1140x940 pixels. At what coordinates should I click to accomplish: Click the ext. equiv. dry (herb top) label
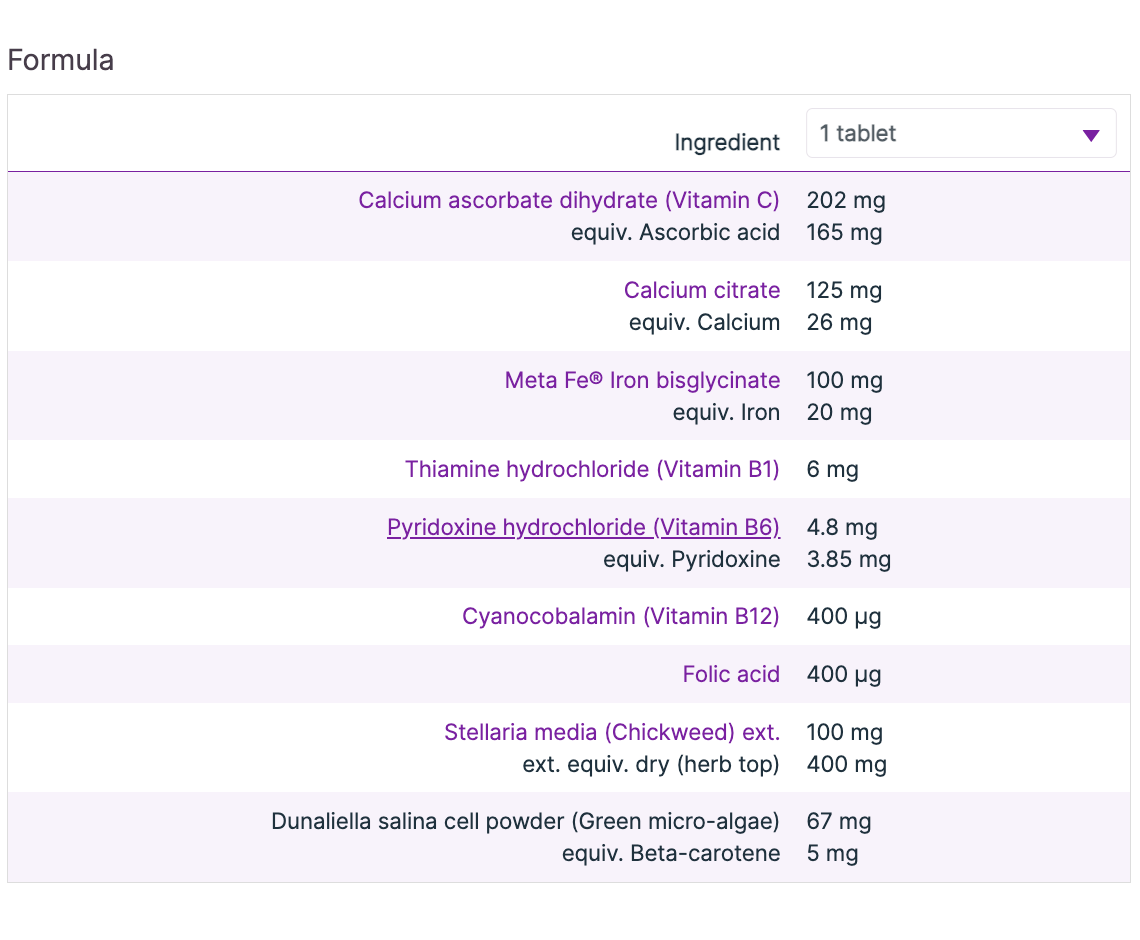(651, 764)
